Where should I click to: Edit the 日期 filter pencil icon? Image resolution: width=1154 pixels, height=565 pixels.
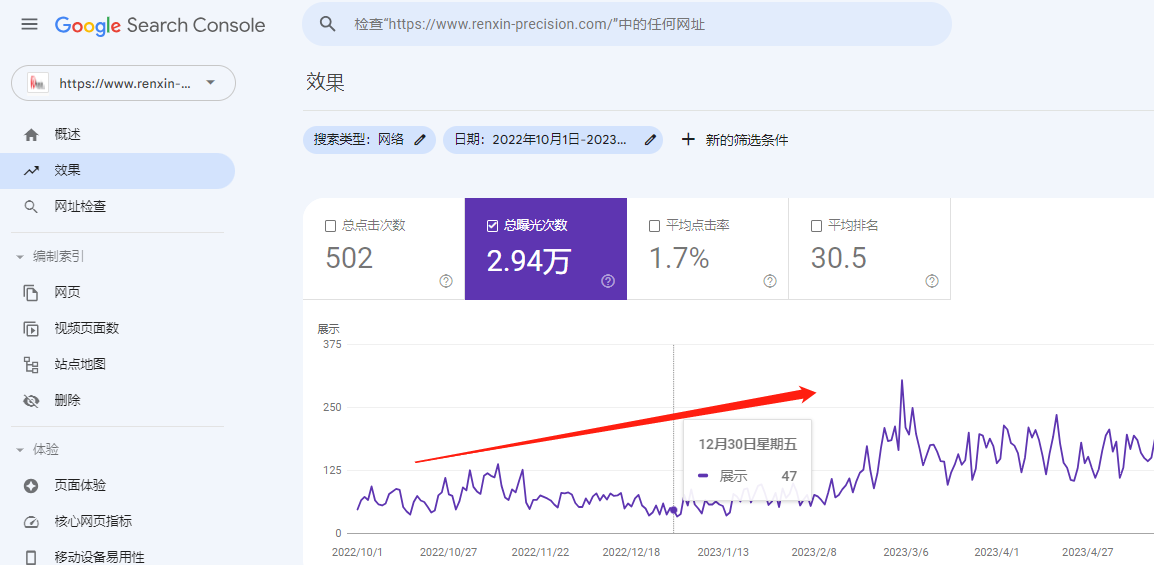(650, 140)
